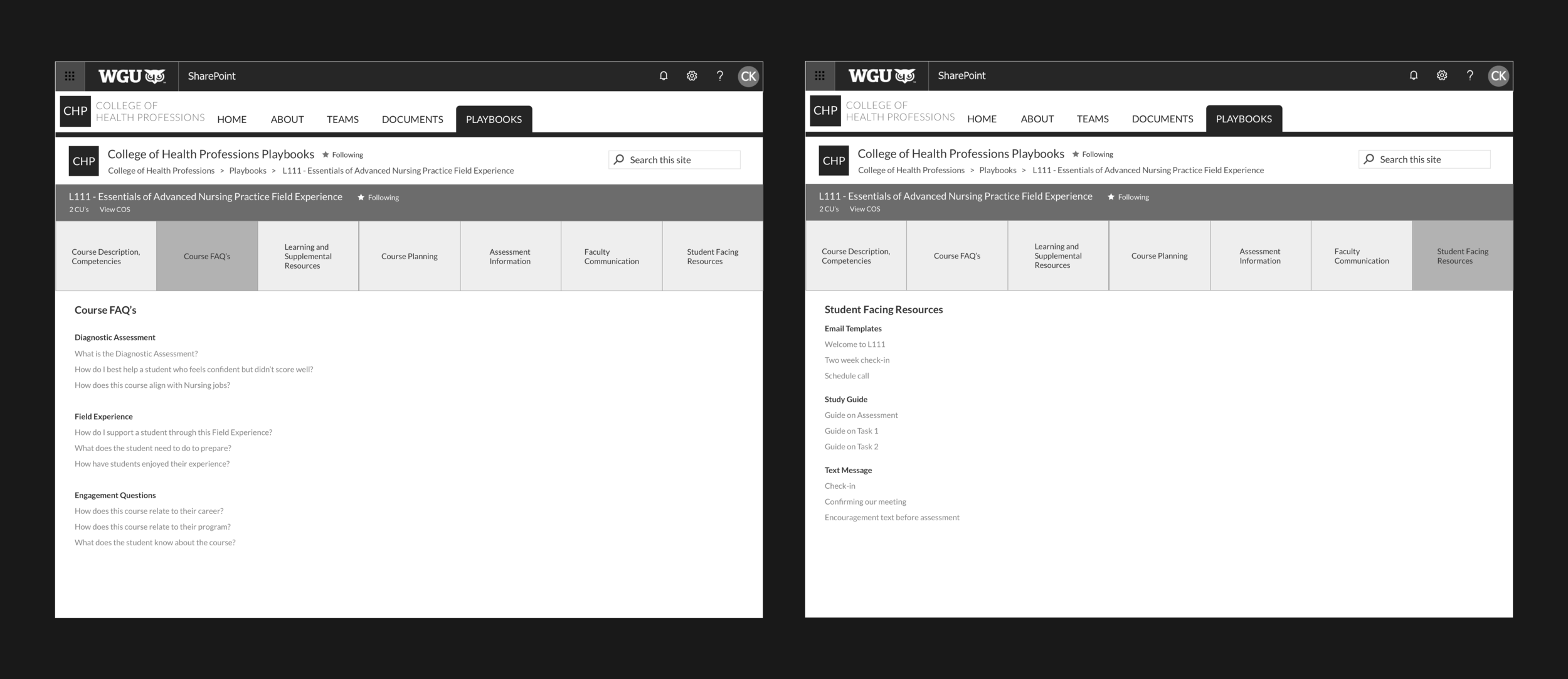Select Faculty Communication tile in right window
The image size is (1568, 679).
(x=1361, y=256)
